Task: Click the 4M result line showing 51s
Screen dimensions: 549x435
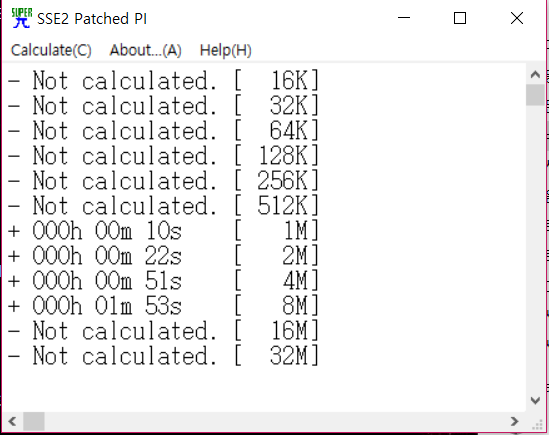Action: coord(164,281)
